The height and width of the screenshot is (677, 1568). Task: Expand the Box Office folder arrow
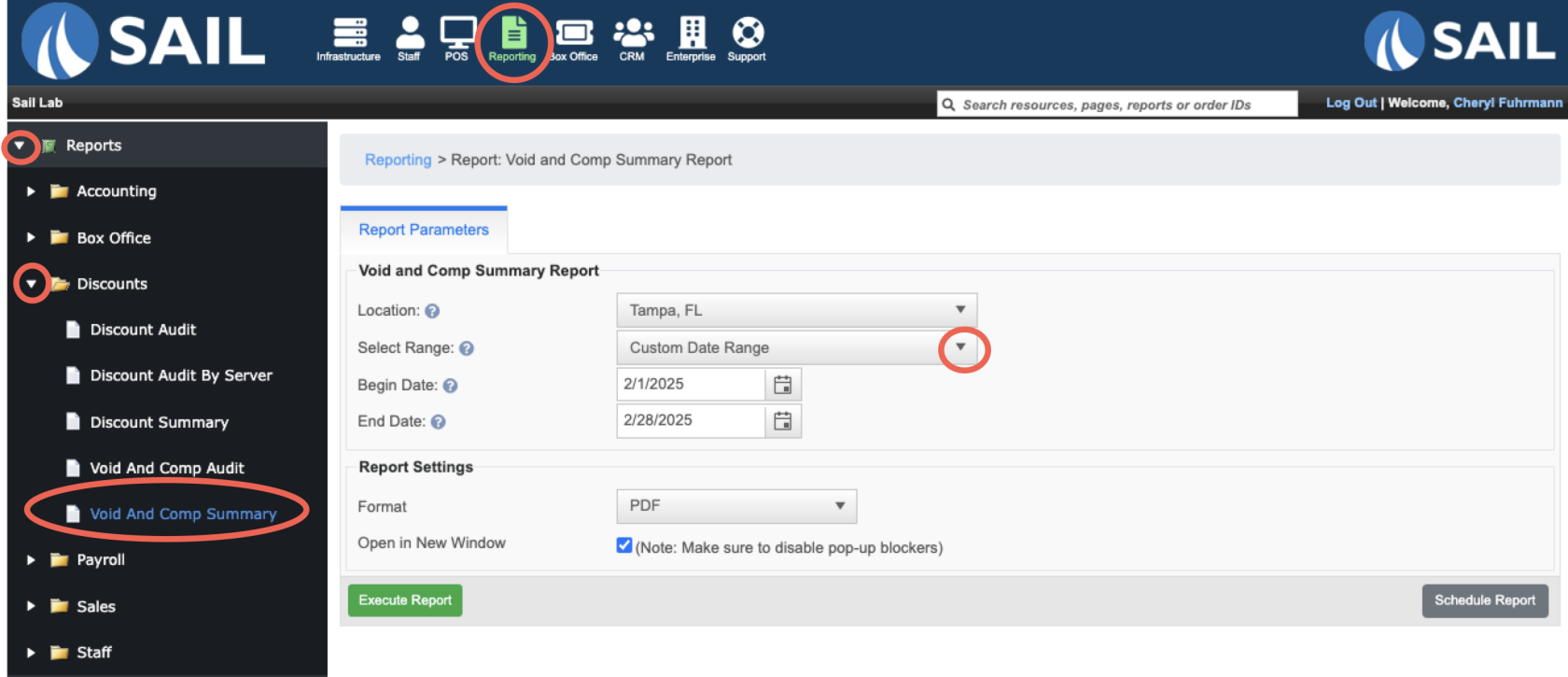31,237
